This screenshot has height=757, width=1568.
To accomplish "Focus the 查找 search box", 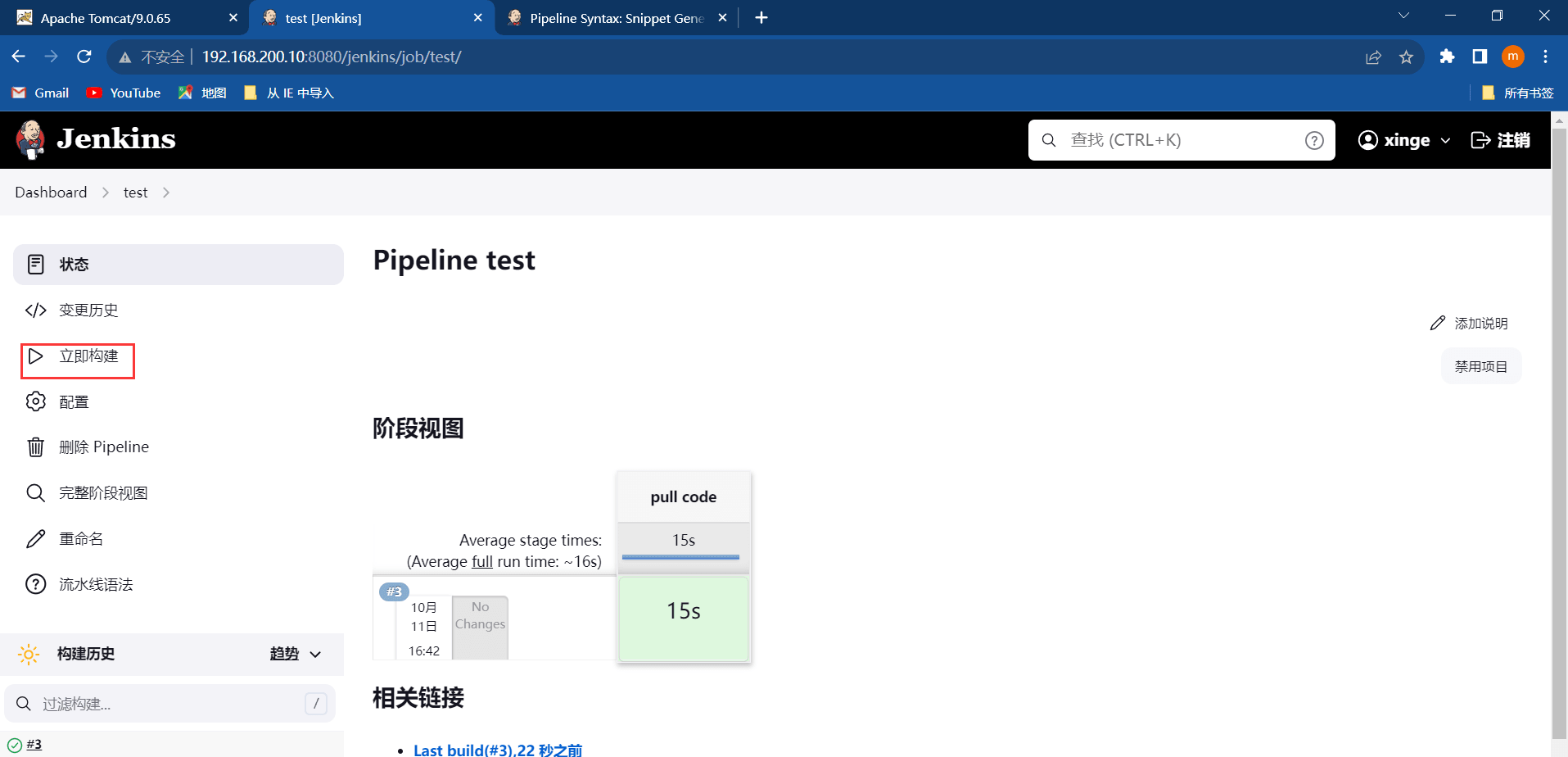I will tap(1182, 140).
